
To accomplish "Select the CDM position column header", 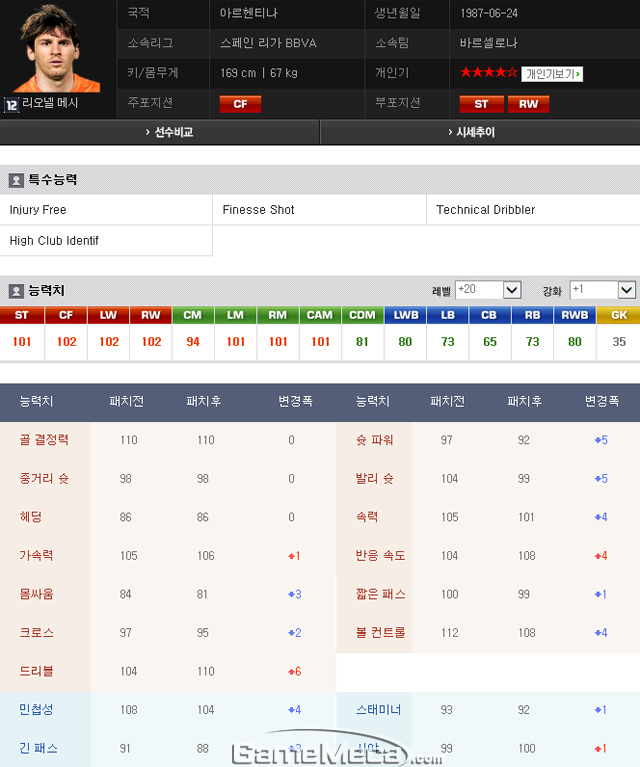I will click(363, 315).
